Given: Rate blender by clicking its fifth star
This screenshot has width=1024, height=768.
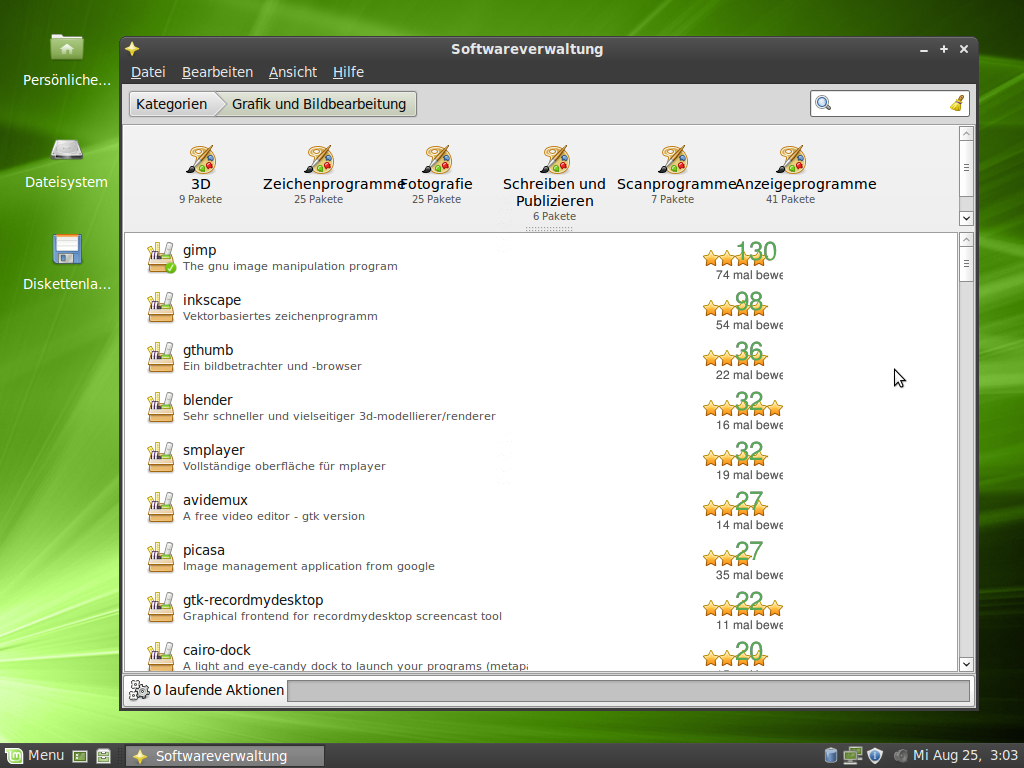Looking at the screenshot, I should (x=775, y=407).
